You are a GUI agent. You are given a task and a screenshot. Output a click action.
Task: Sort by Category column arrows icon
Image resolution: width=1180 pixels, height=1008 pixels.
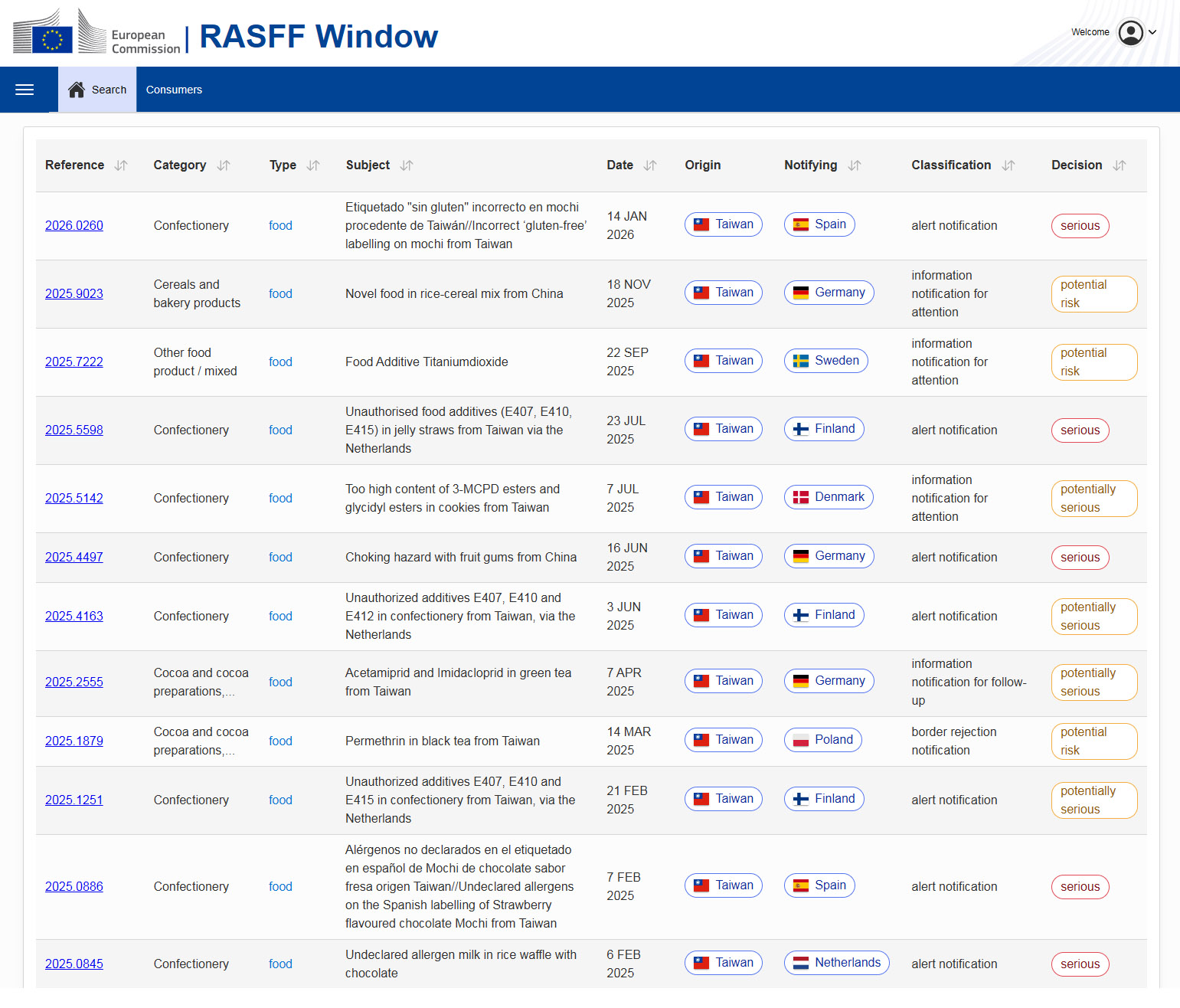[224, 165]
